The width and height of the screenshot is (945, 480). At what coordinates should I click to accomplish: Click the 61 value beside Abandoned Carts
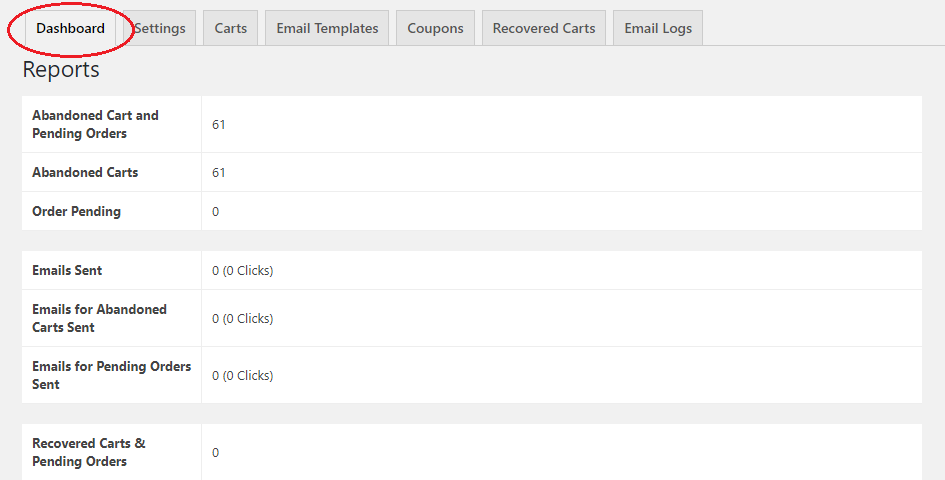coord(219,173)
